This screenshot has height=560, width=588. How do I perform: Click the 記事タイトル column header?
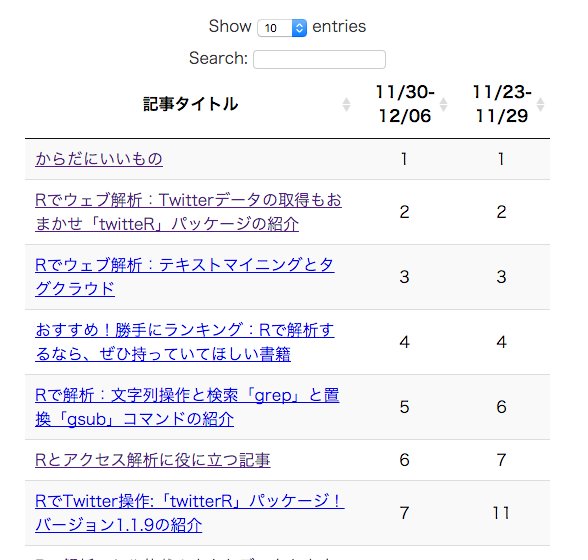[190, 104]
